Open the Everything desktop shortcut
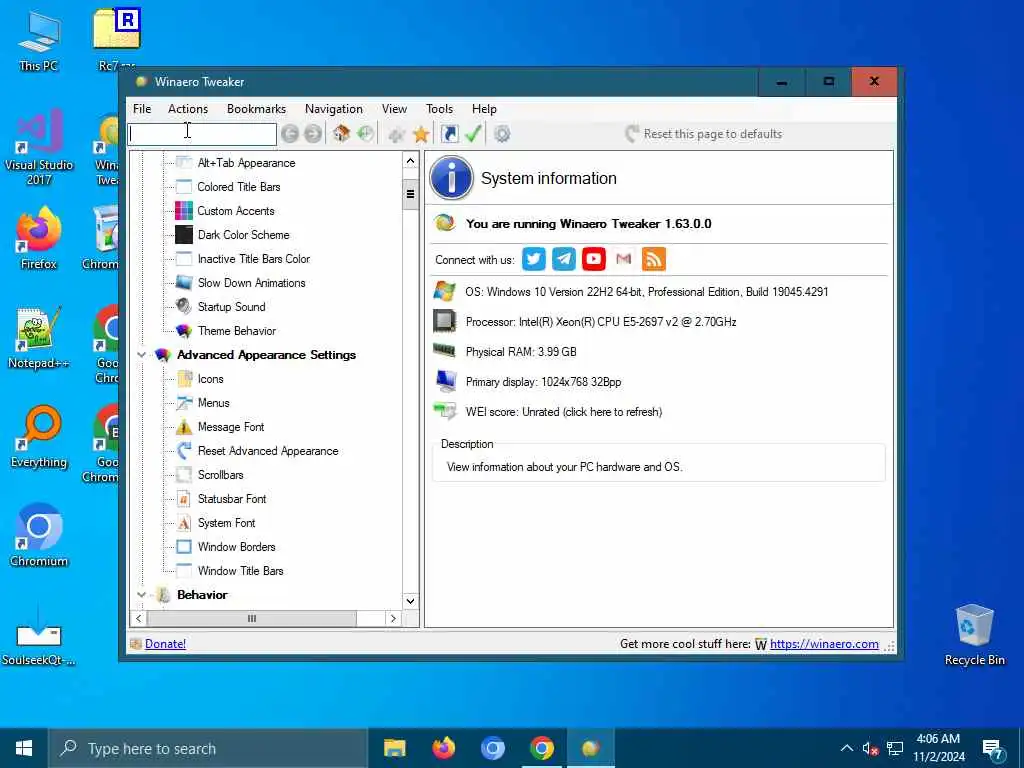Viewport: 1024px width, 768px height. coord(39,437)
